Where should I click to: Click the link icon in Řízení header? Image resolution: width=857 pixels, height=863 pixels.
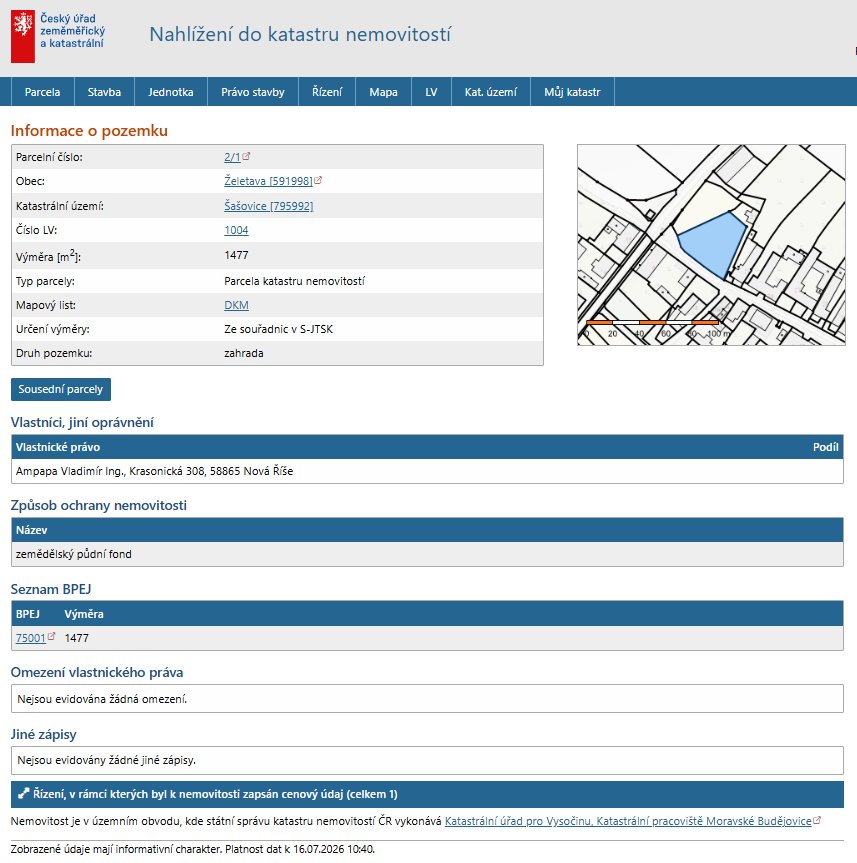click(x=23, y=794)
